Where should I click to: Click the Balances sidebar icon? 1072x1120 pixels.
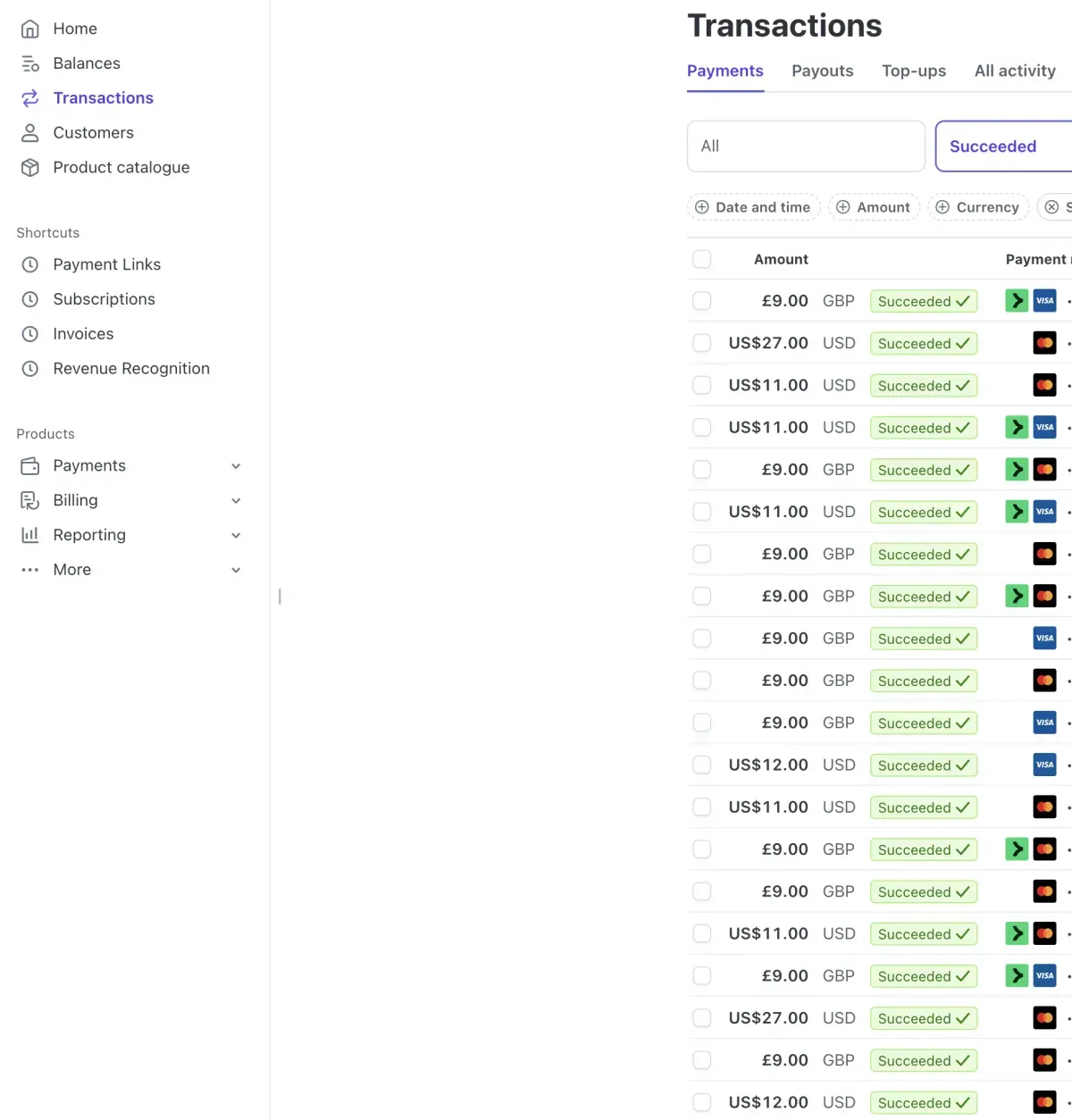pyautogui.click(x=30, y=63)
